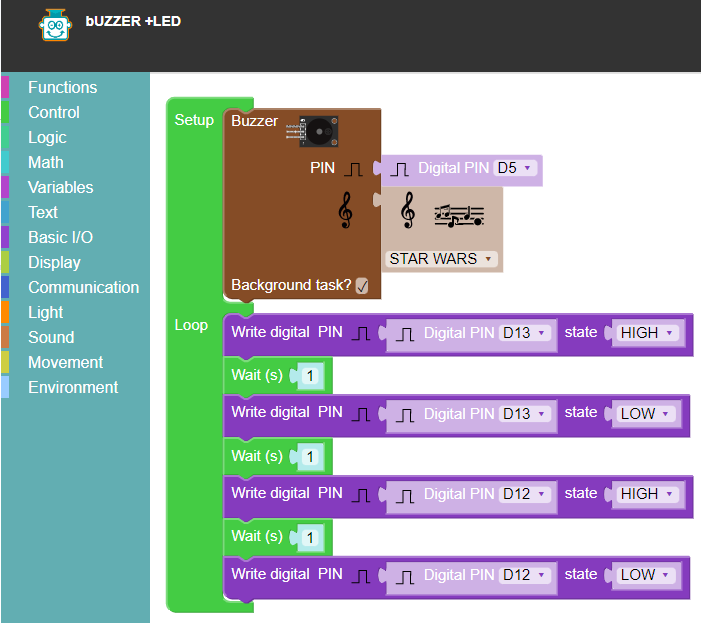
Task: Open the STAR WARS melody dropdown
Action: (441, 259)
